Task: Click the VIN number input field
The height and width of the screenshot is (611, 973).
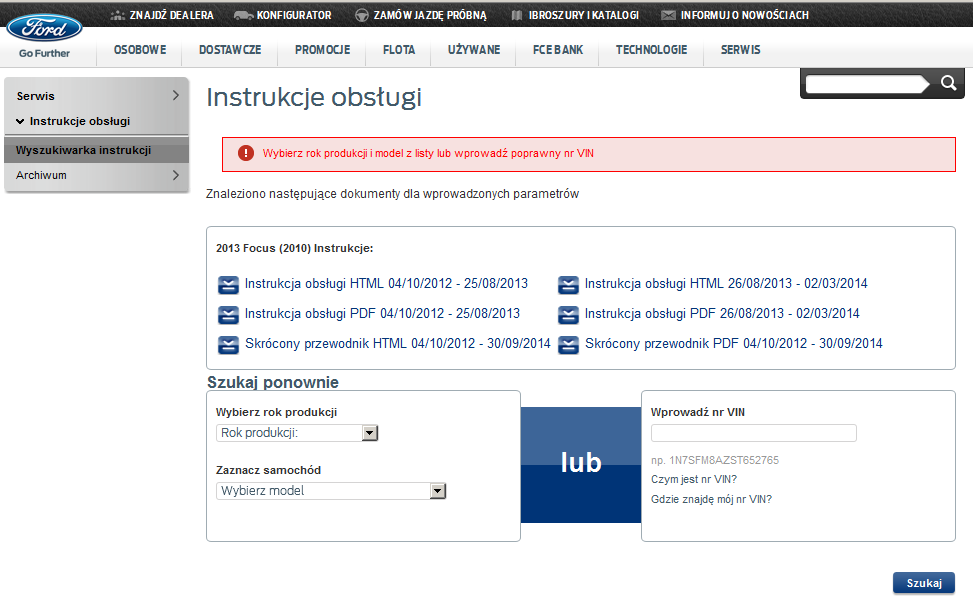Action: pyautogui.click(x=753, y=433)
